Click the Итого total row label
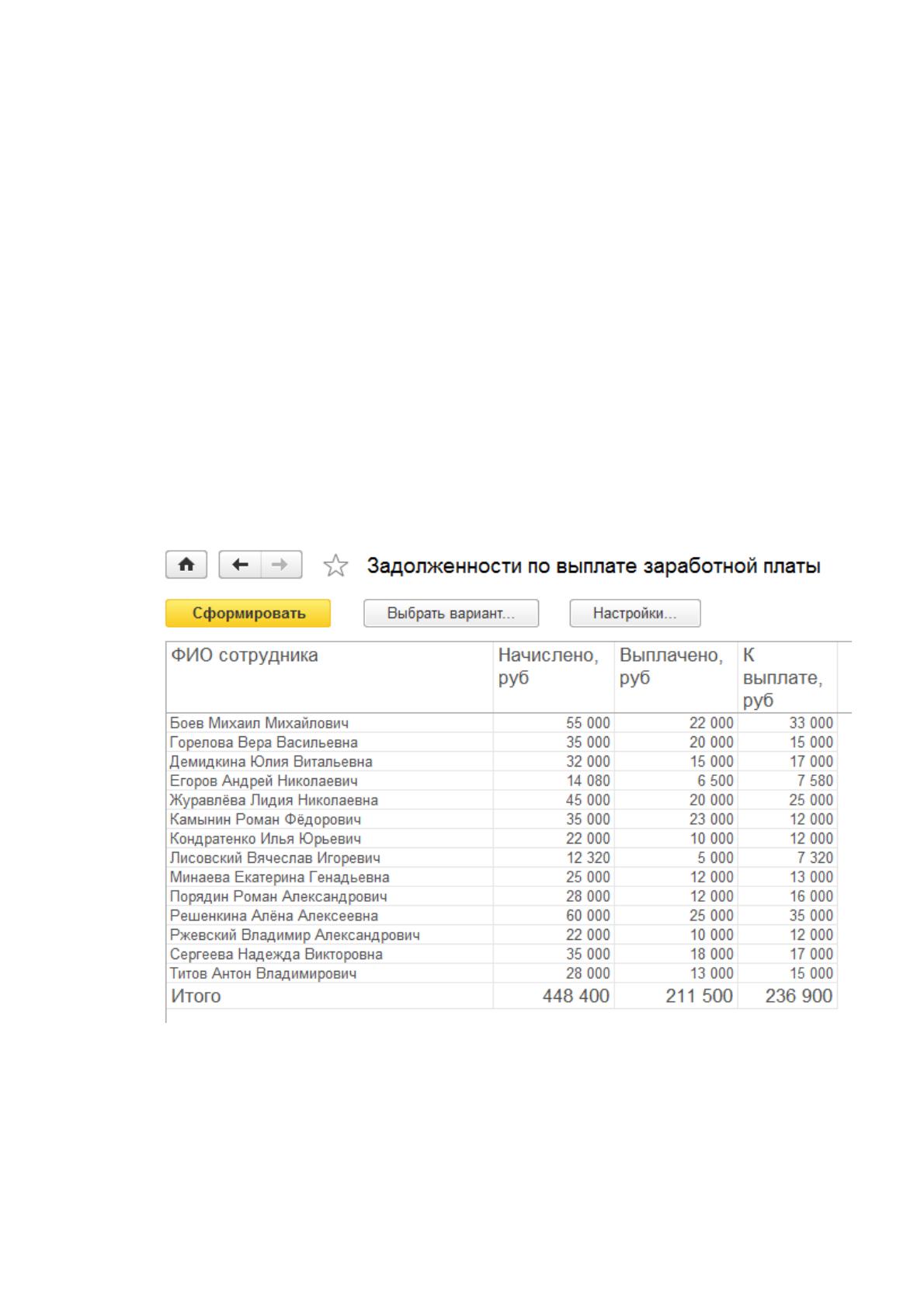The height and width of the screenshot is (1308, 924). 196,996
